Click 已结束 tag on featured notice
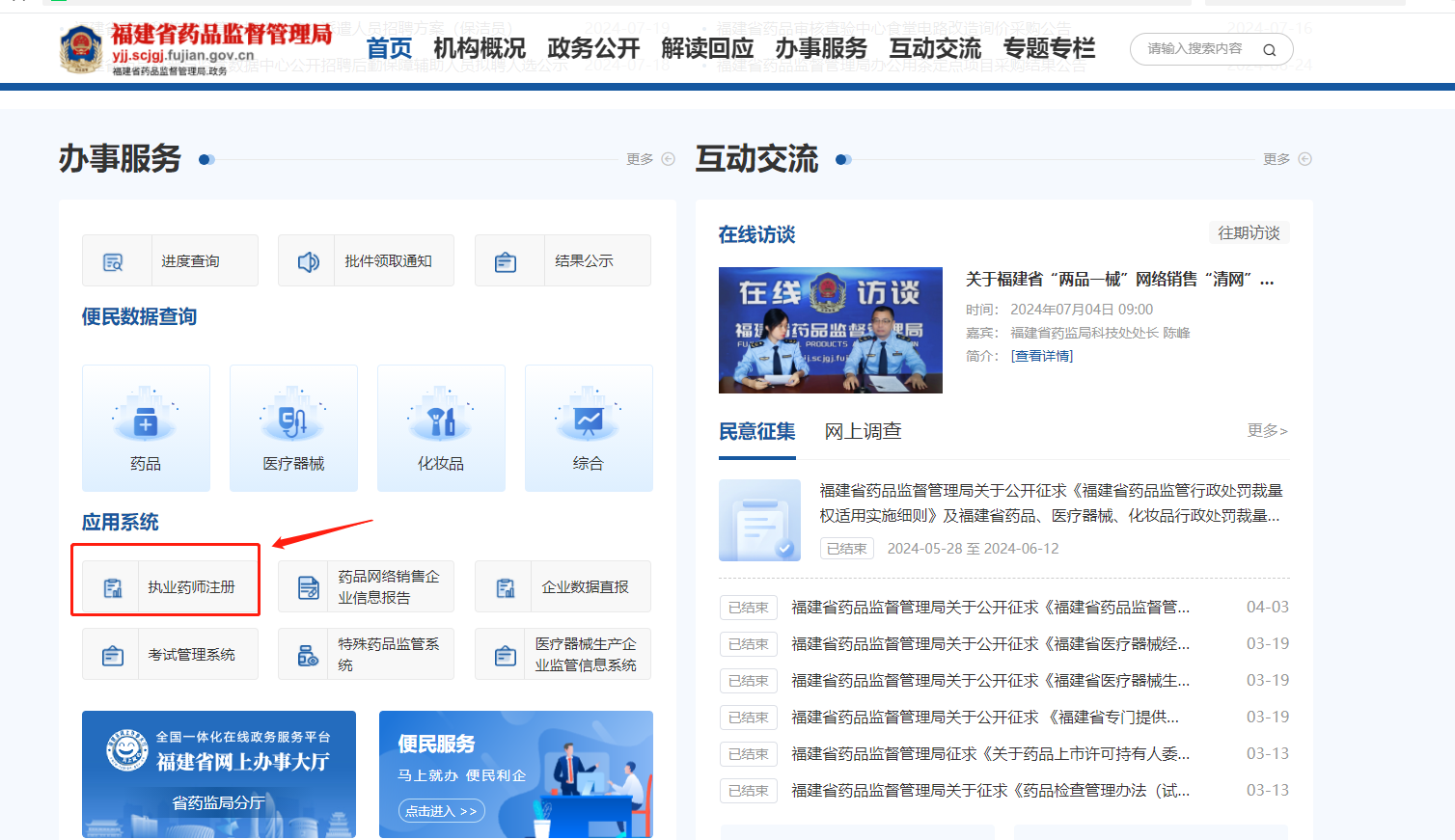Viewport: 1455px width, 840px height. (847, 549)
